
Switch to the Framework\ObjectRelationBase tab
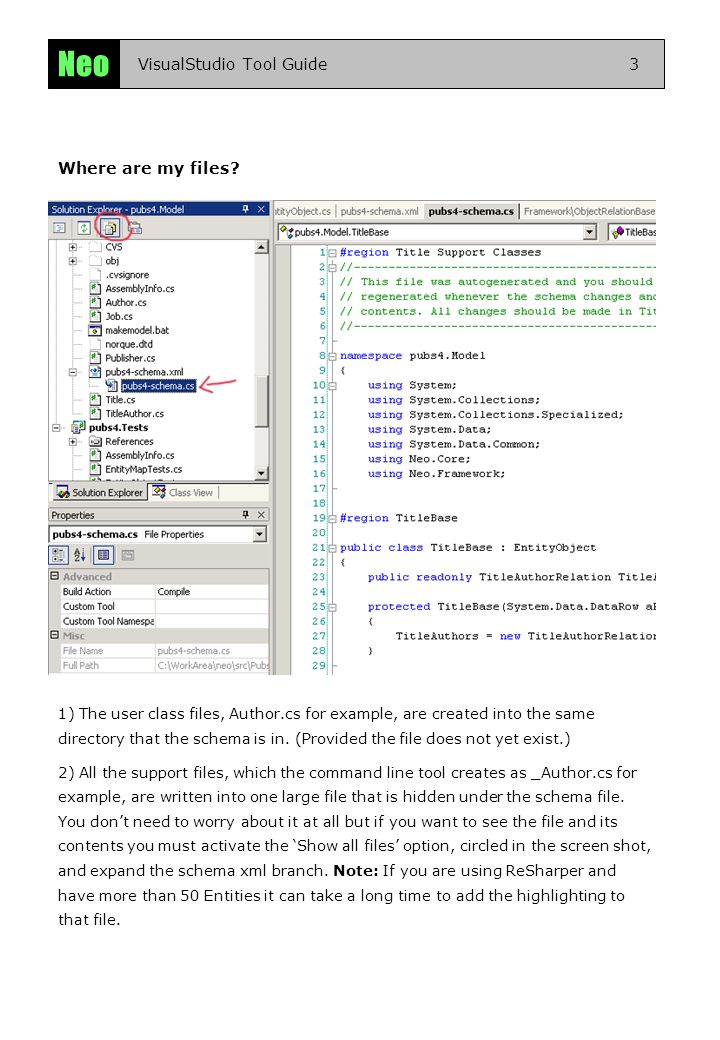pyautogui.click(x=589, y=211)
